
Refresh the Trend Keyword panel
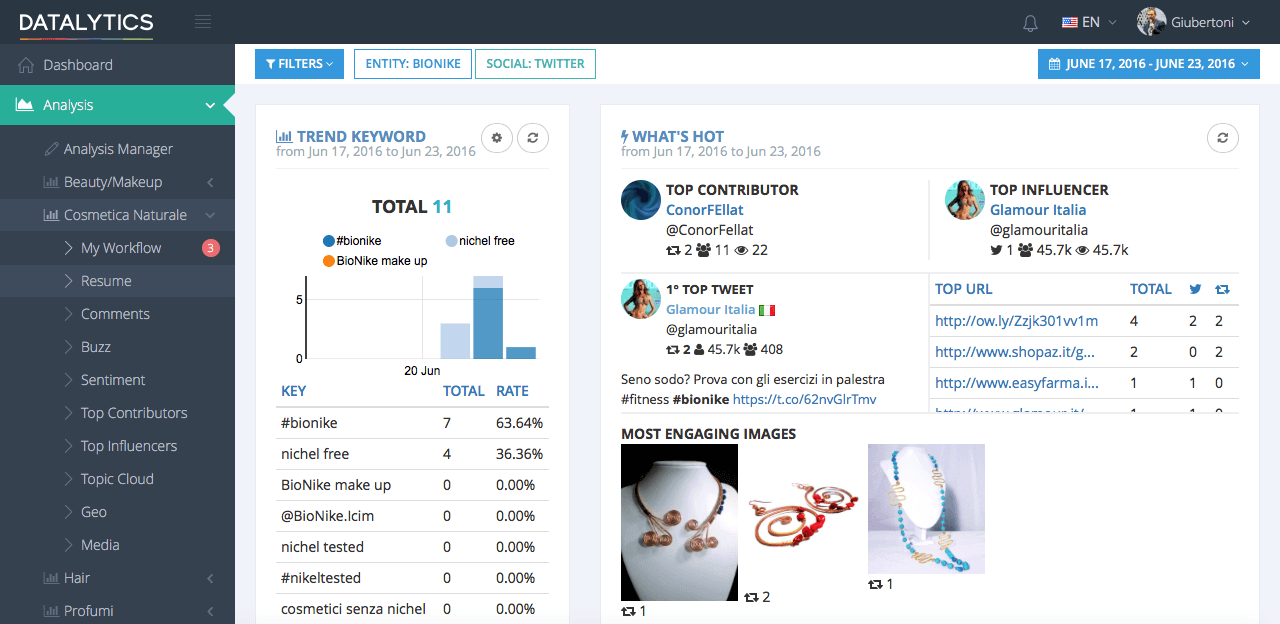pyautogui.click(x=533, y=138)
